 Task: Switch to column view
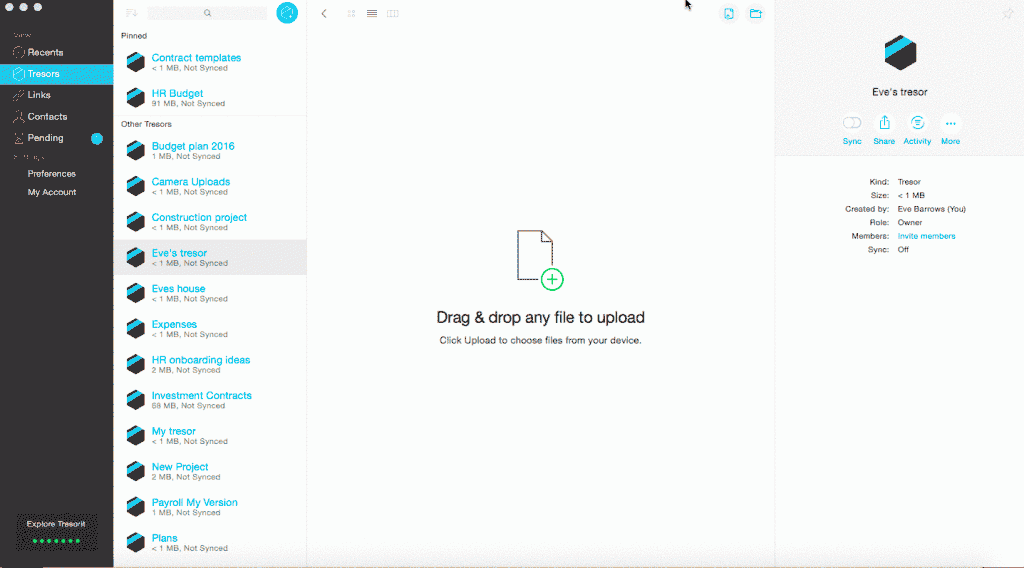[x=392, y=13]
